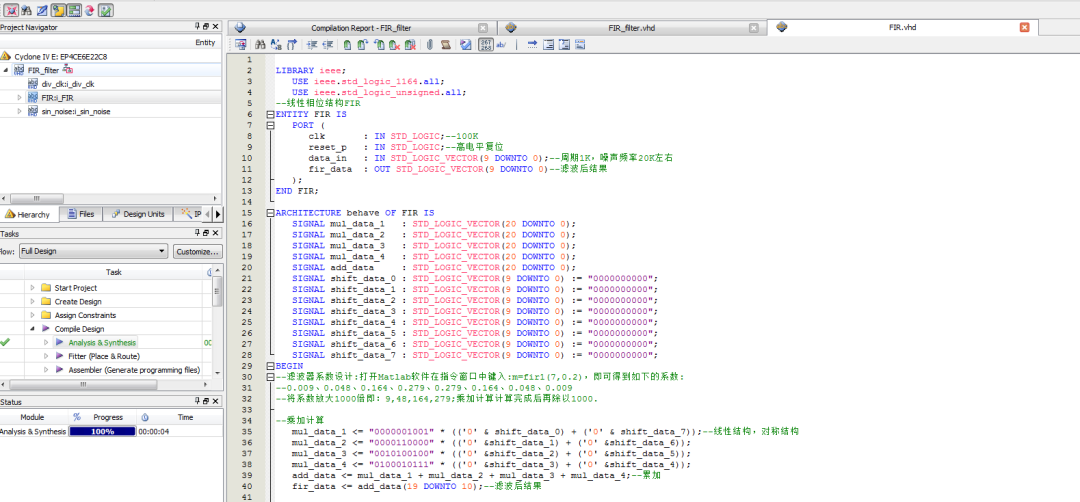This screenshot has width=1080, height=502.
Task: Select the Analysis & Synthesis task
Action: point(102,343)
